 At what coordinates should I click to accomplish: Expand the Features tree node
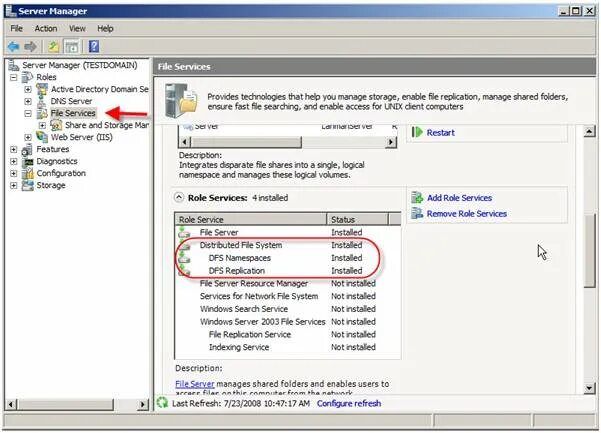tap(14, 149)
